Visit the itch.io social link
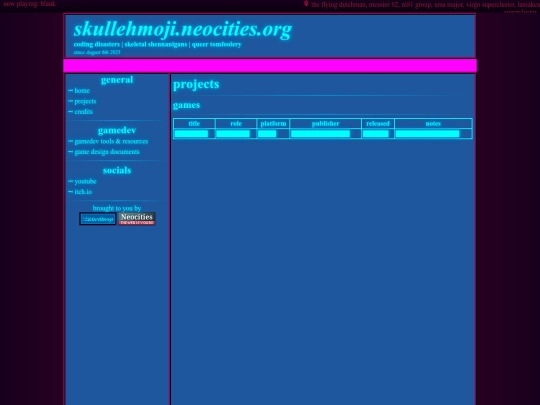This screenshot has width=540, height=405. pos(83,191)
